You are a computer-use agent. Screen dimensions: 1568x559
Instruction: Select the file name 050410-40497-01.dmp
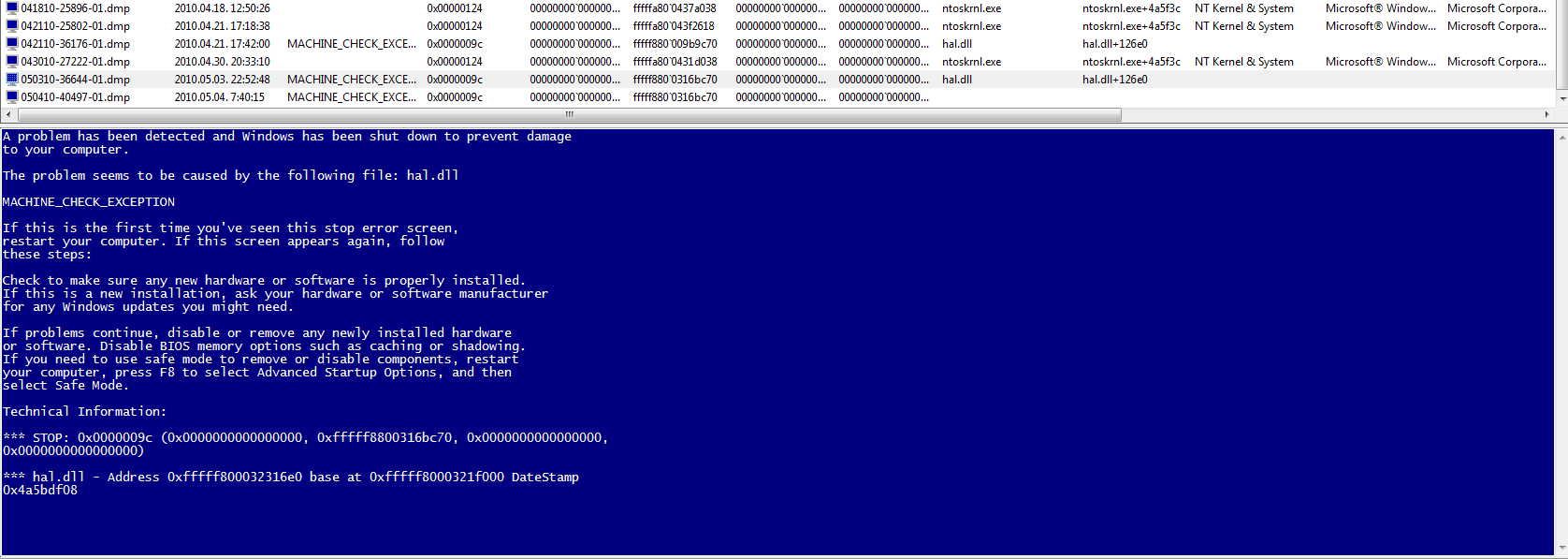76,97
